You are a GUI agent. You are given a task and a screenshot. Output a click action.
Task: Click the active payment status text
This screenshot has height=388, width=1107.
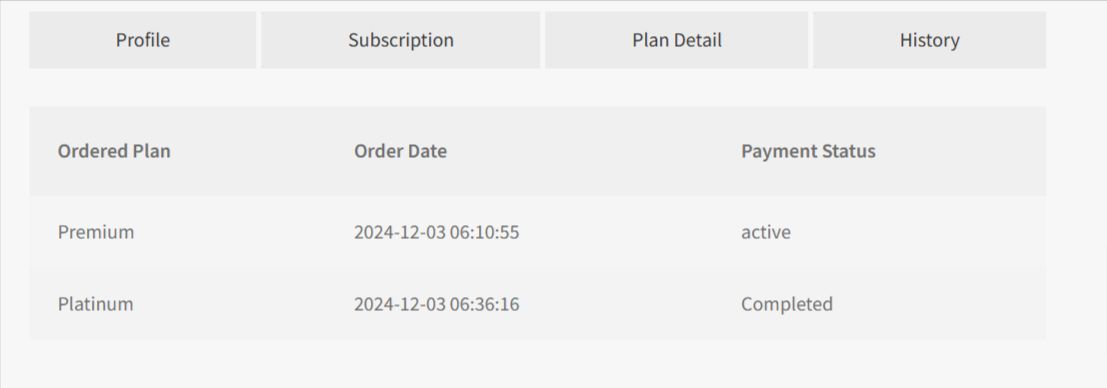coord(766,232)
